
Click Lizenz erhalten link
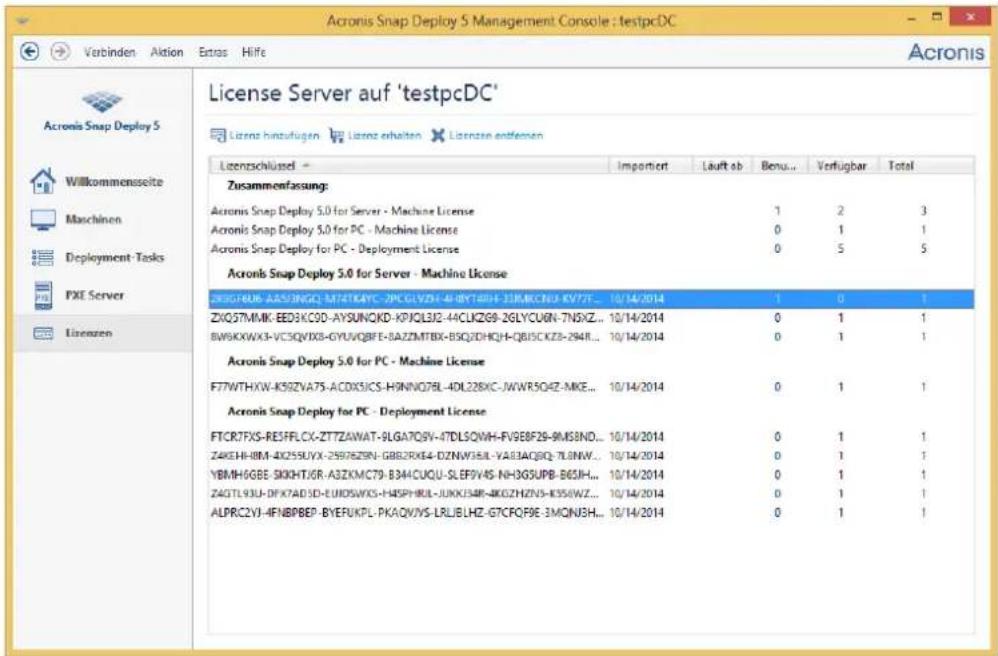[384, 136]
